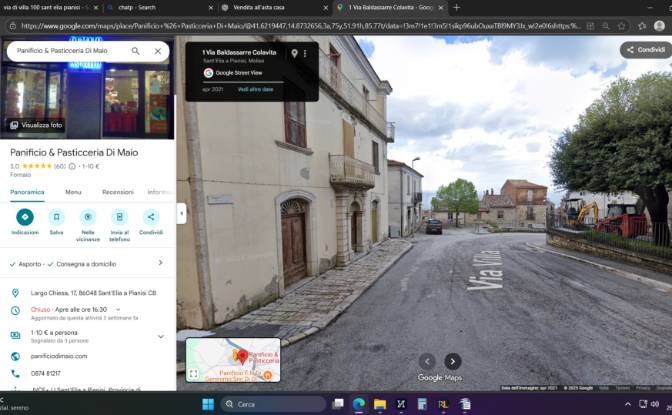Screen dimensions: 672x415
Task: Click the Visualizza foto thumbnail button
Action: tap(36, 125)
